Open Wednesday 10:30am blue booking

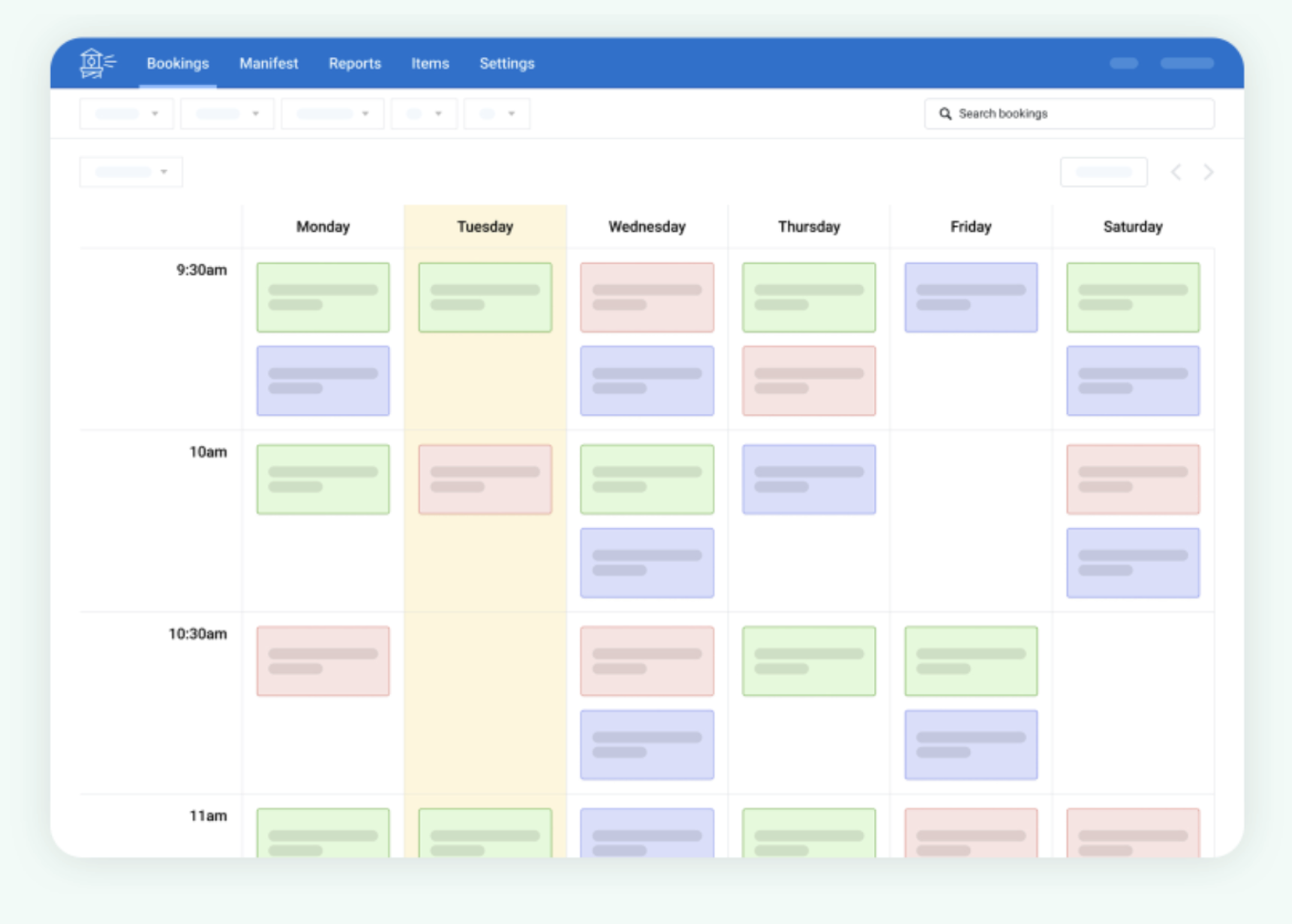click(x=648, y=745)
